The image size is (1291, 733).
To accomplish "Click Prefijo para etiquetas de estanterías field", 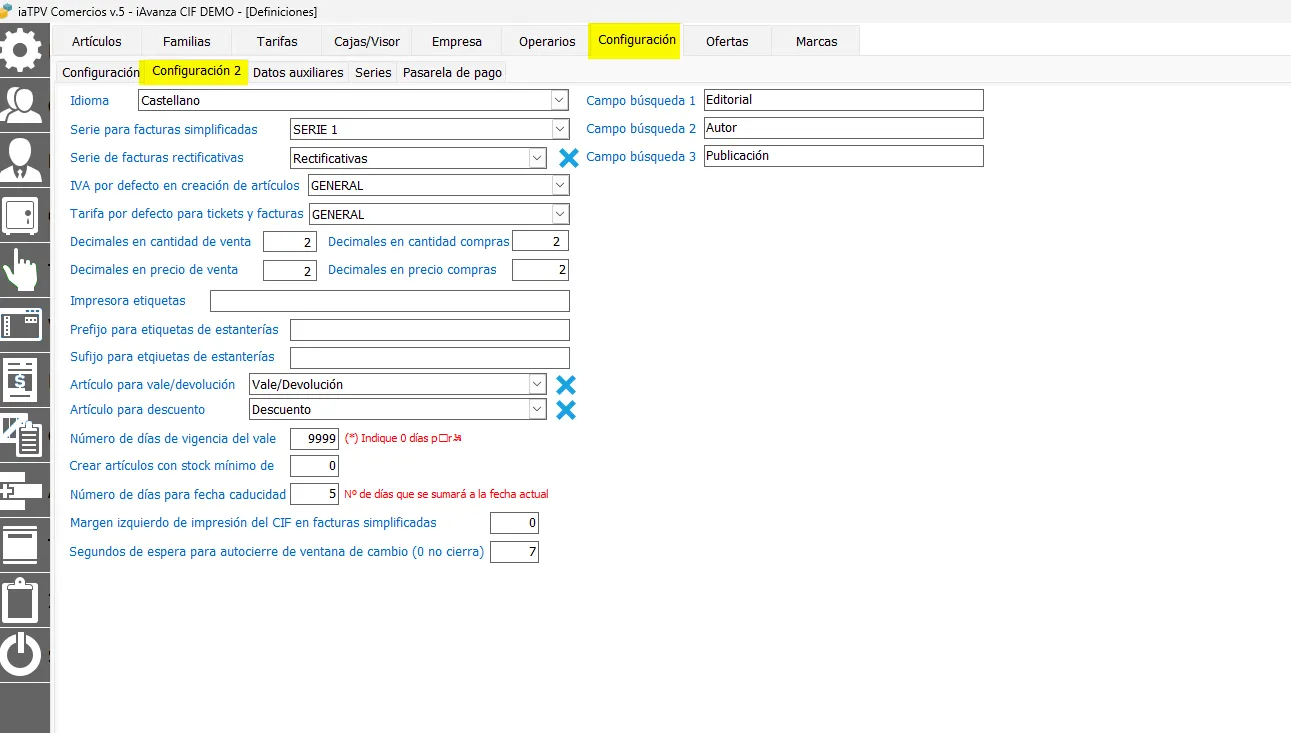I will [x=430, y=330].
